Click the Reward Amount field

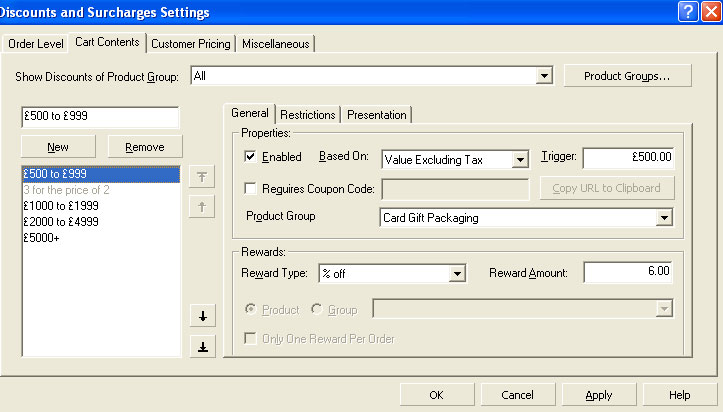pyautogui.click(x=629, y=272)
